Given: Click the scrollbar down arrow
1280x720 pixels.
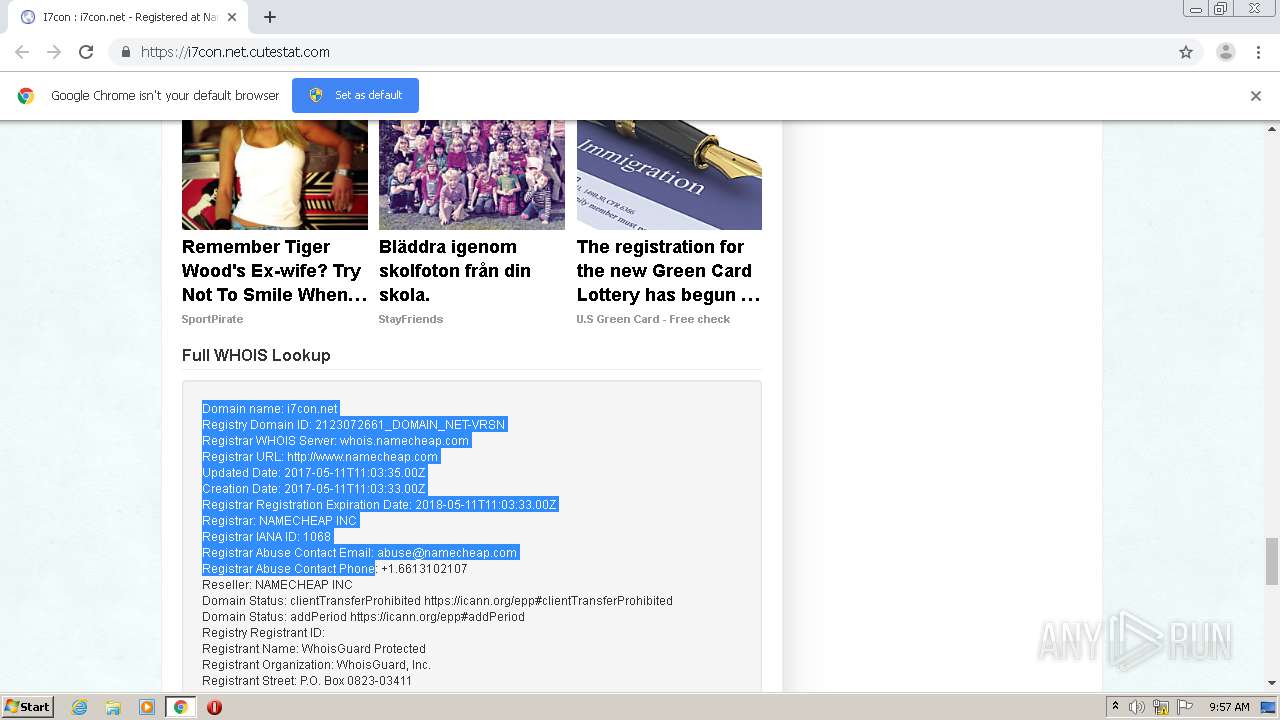Looking at the screenshot, I should click(1272, 683).
